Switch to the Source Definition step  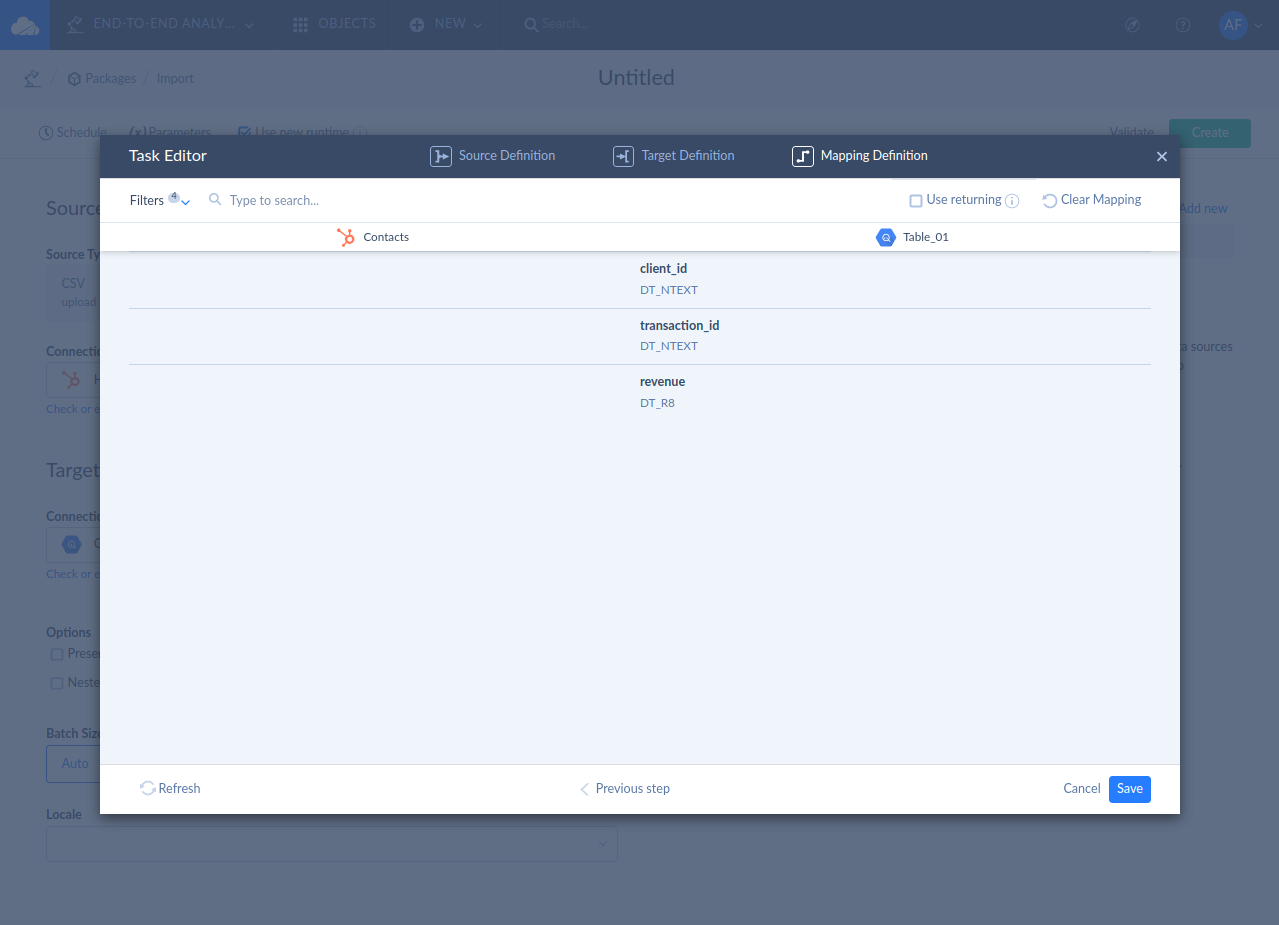tap(493, 156)
